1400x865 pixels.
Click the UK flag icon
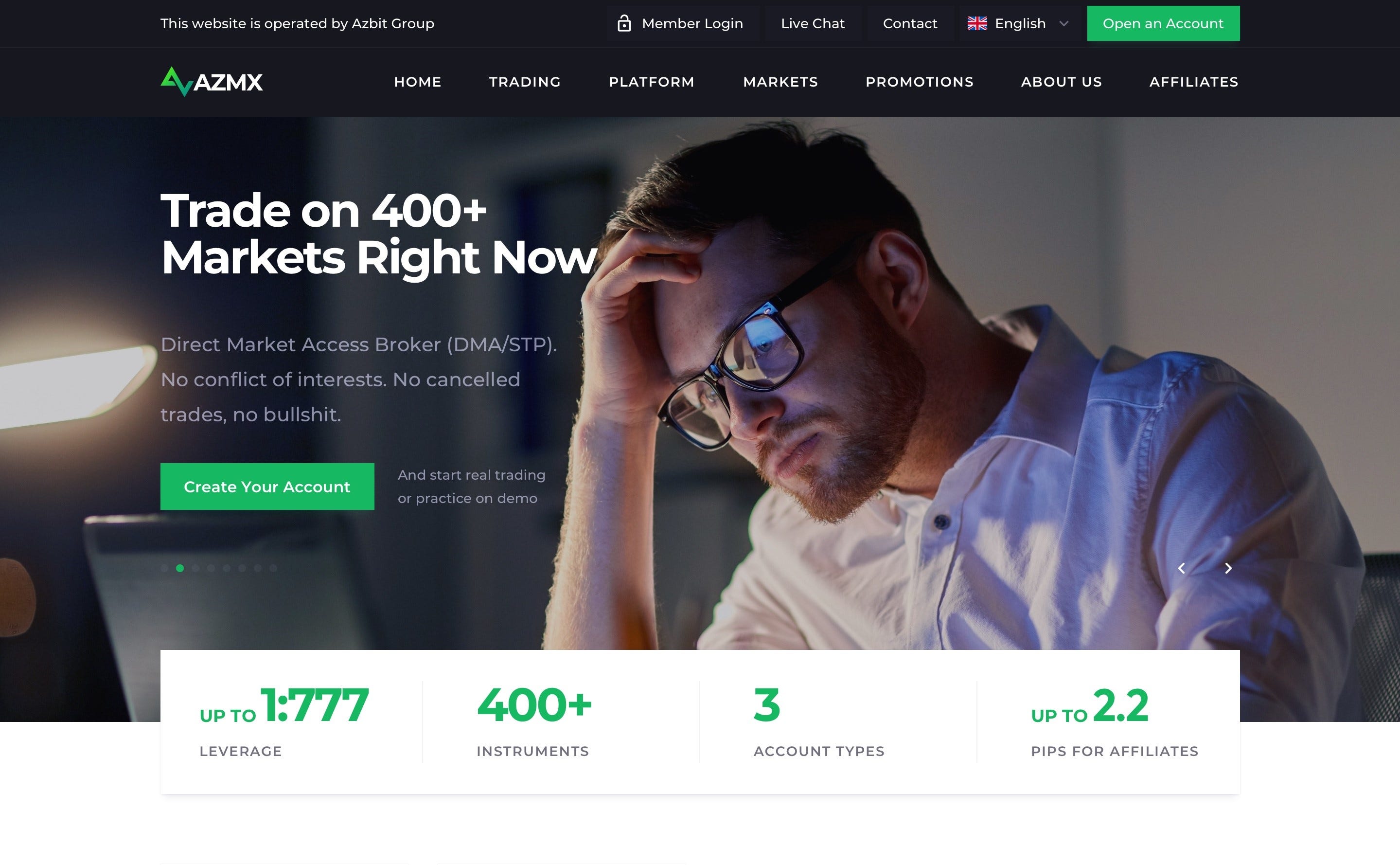point(977,23)
